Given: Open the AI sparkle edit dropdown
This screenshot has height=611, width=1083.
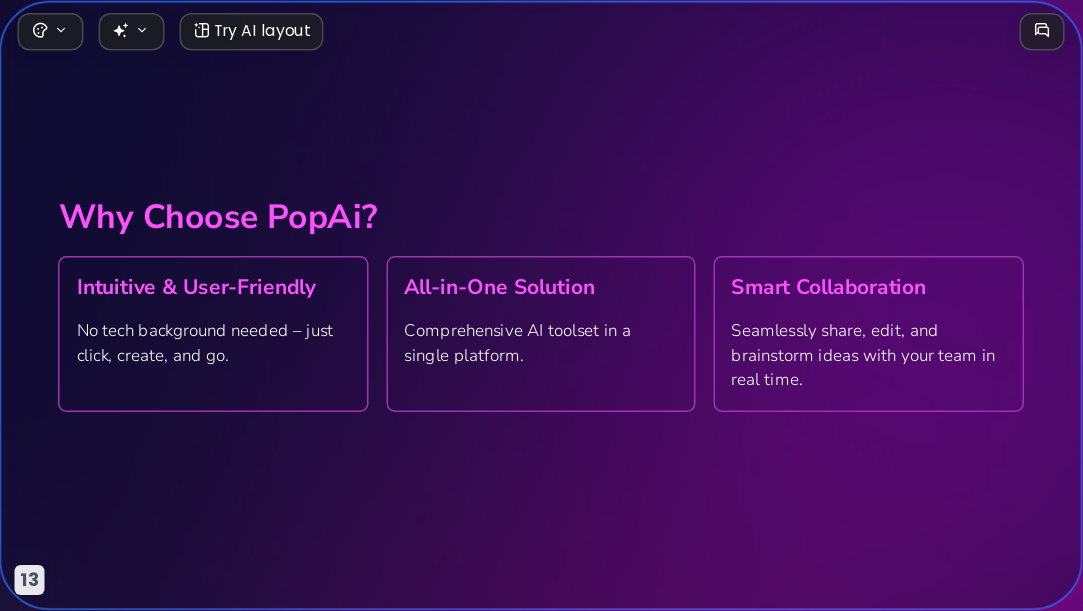Looking at the screenshot, I should pos(131,31).
